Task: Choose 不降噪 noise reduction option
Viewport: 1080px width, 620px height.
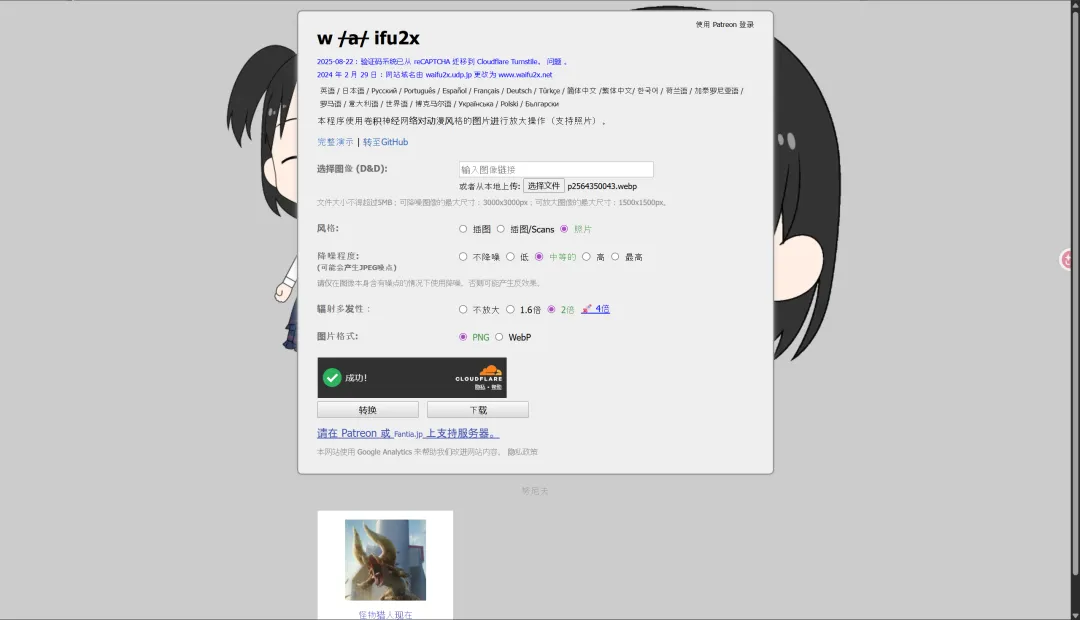Action: point(463,256)
